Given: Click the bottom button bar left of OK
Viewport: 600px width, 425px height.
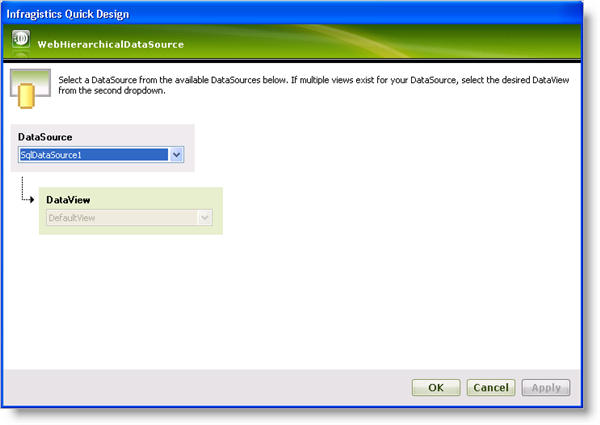Looking at the screenshot, I should coord(200,387).
